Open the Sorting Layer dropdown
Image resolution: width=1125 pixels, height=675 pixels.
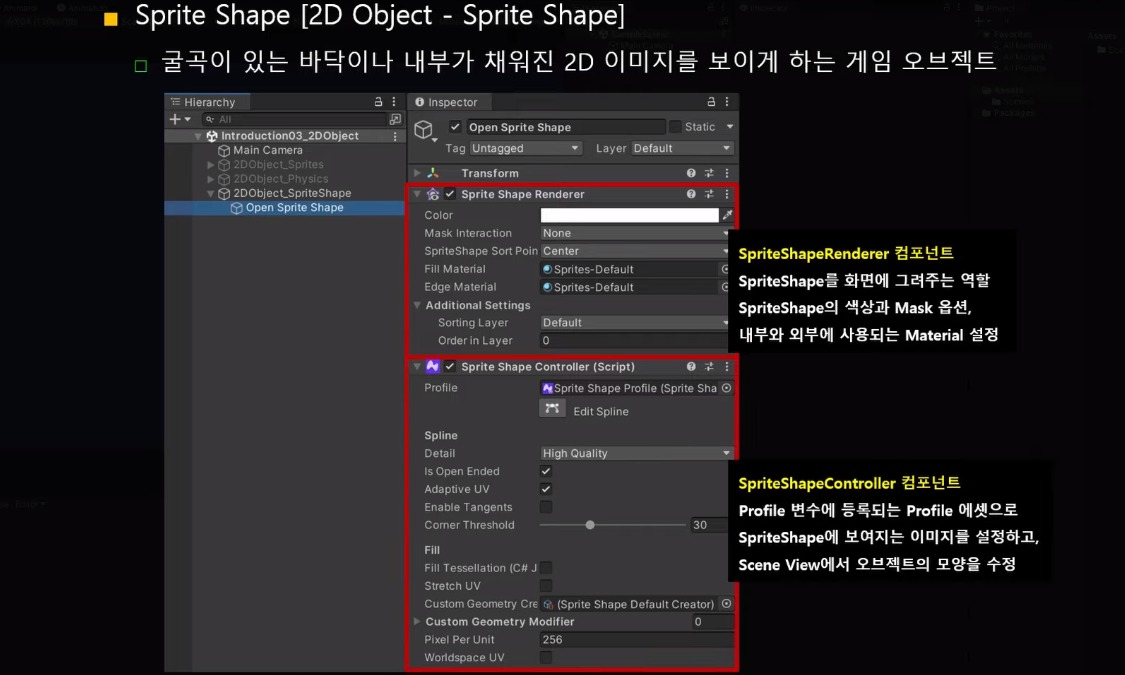tap(635, 323)
